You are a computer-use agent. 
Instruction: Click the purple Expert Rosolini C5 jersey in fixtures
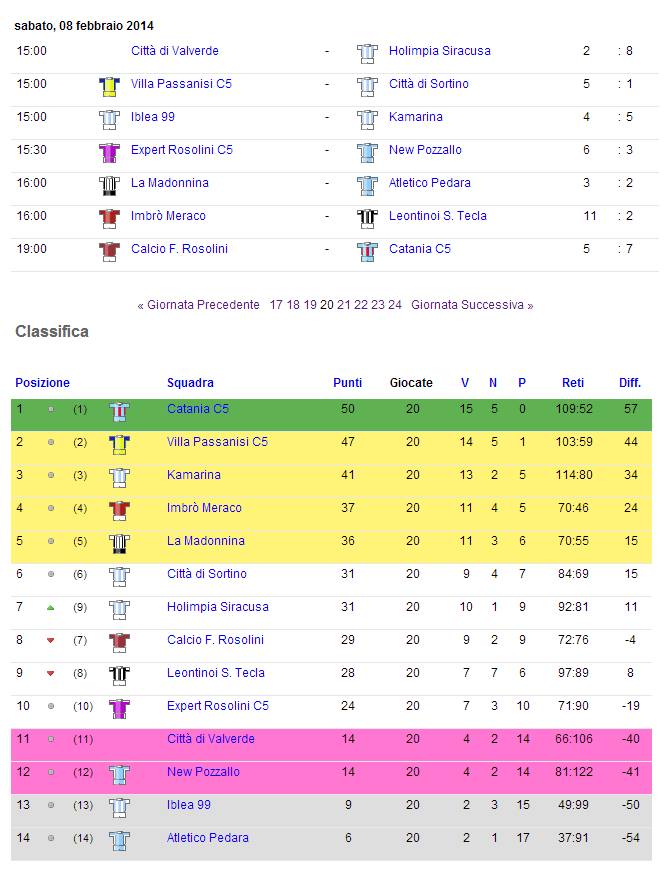[x=109, y=153]
